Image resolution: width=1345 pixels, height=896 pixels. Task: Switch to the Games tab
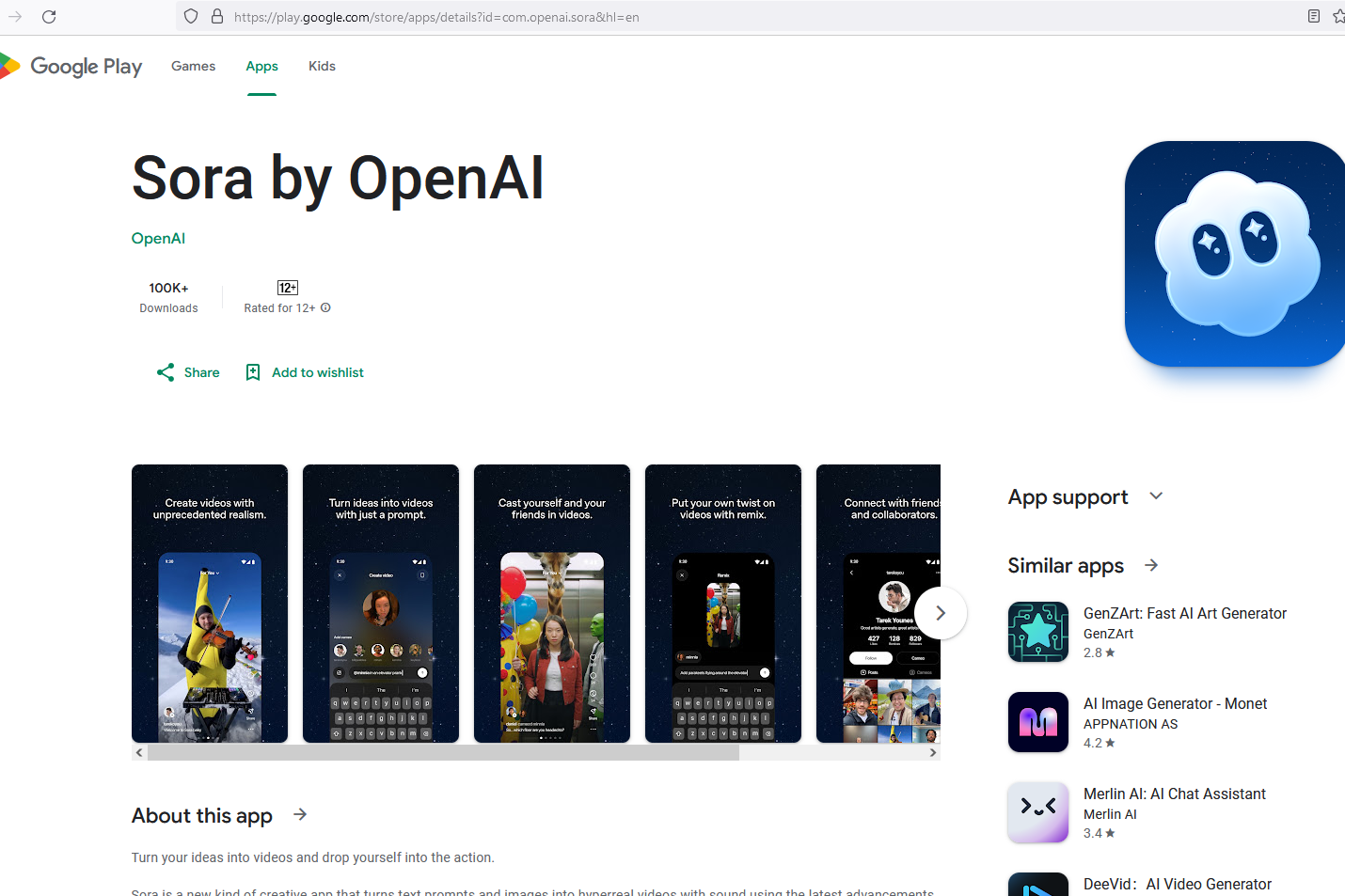pos(193,66)
